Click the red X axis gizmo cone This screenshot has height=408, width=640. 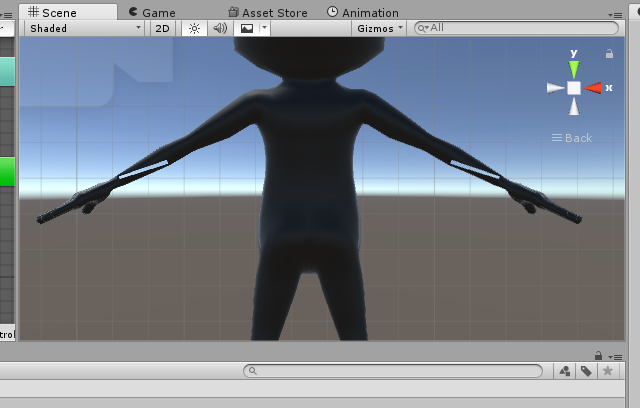pyautogui.click(x=592, y=88)
